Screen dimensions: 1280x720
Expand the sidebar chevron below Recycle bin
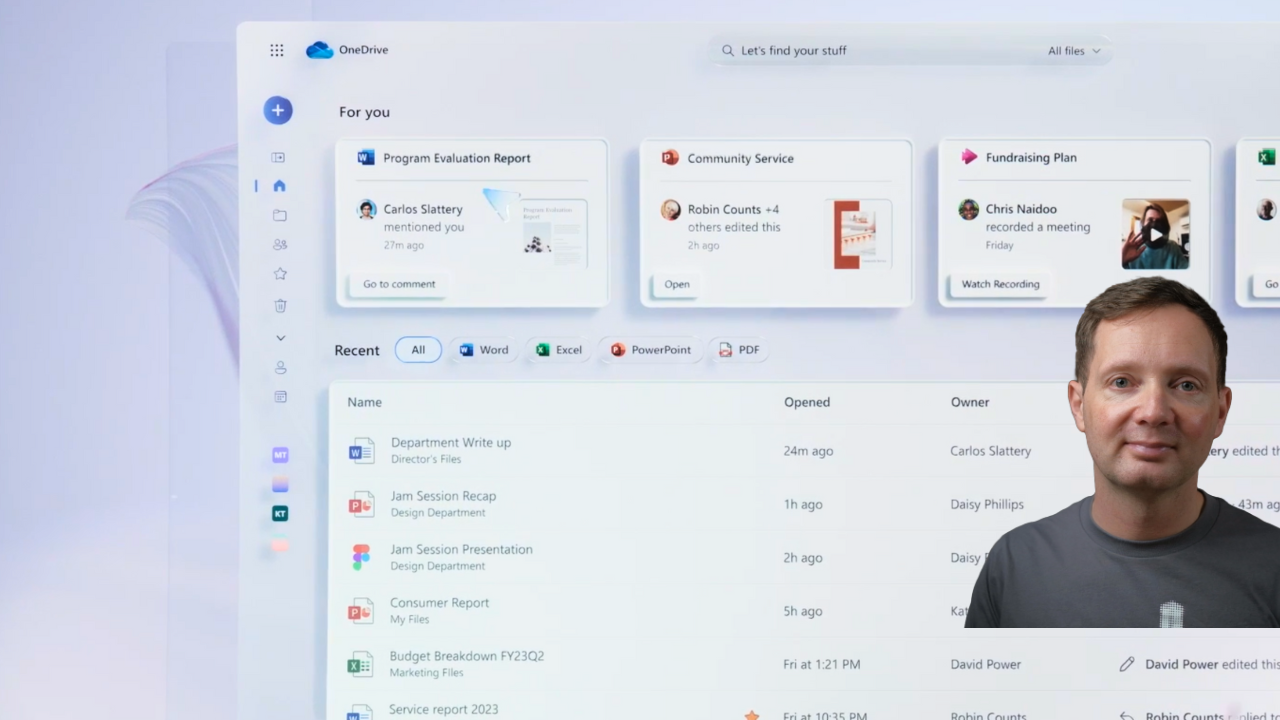coord(280,338)
